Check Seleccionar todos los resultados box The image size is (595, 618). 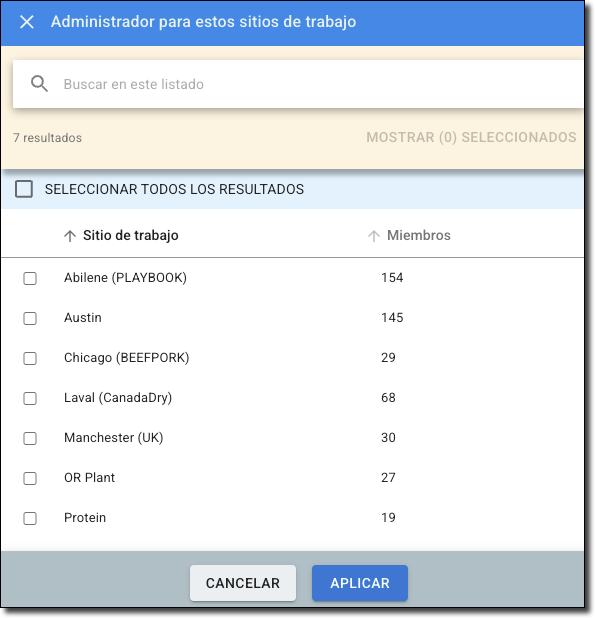pos(24,189)
